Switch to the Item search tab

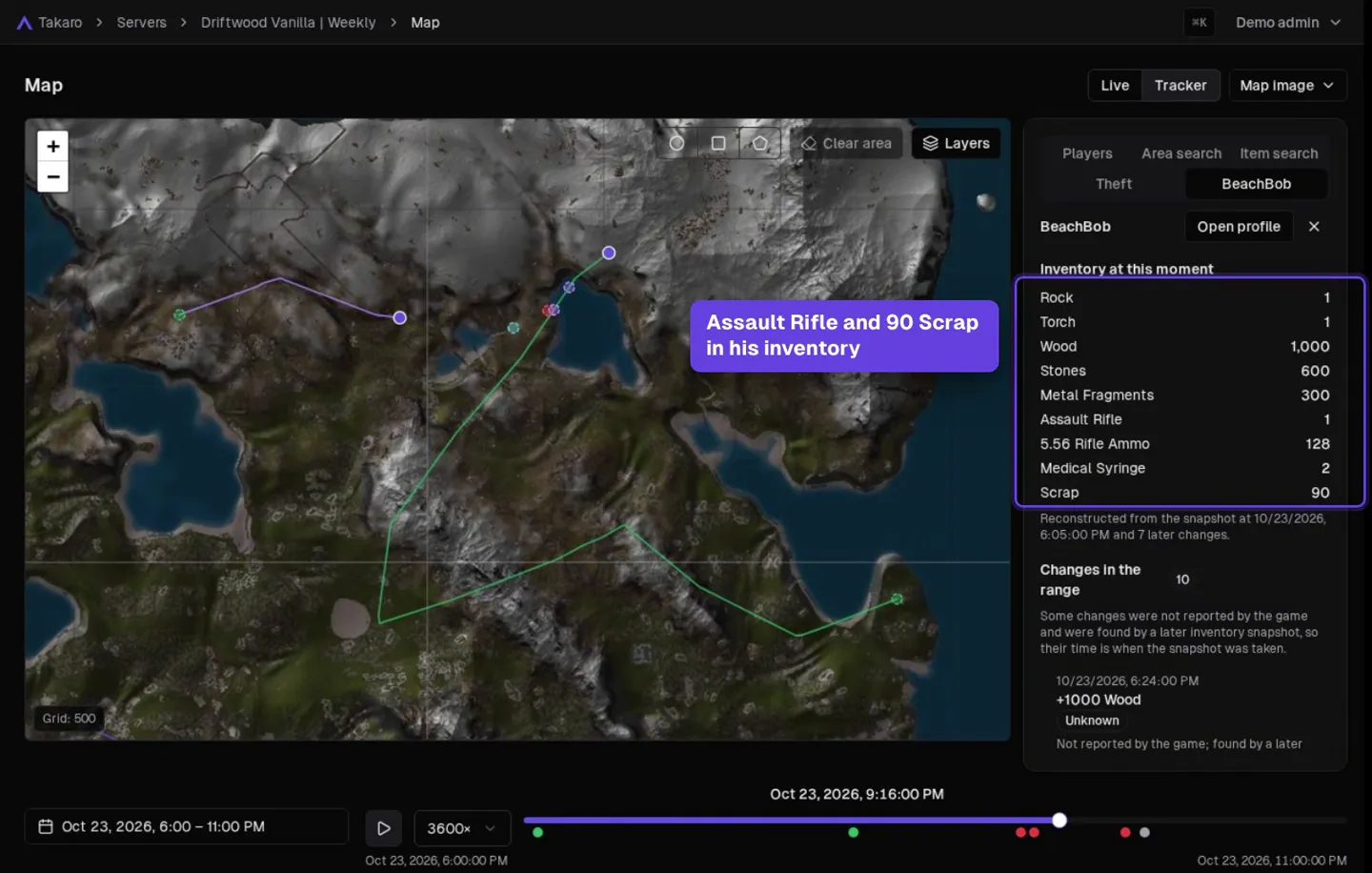point(1279,153)
